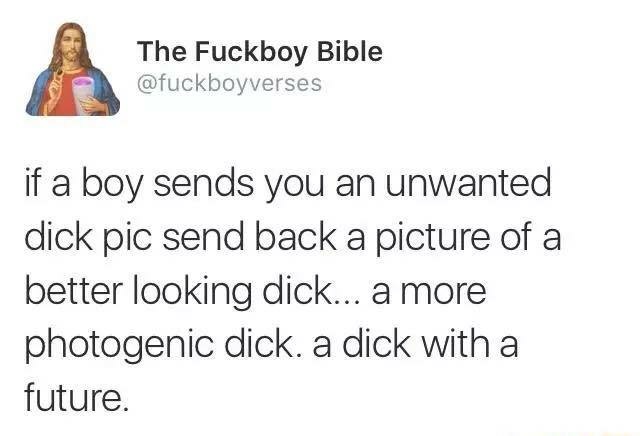Screen dimensions: 640x436
Task: Click the face in the profile picture
Action: coord(71,47)
